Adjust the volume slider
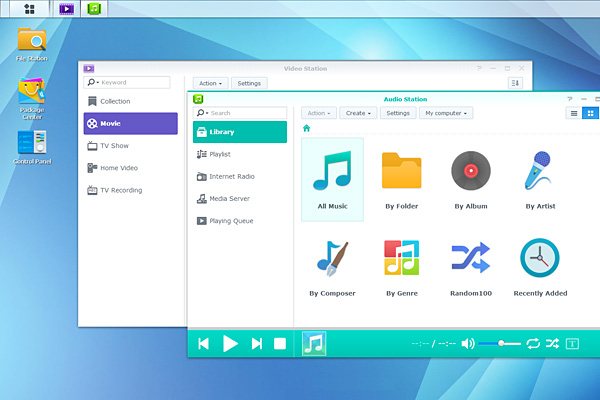This screenshot has width=600, height=400. (500, 343)
